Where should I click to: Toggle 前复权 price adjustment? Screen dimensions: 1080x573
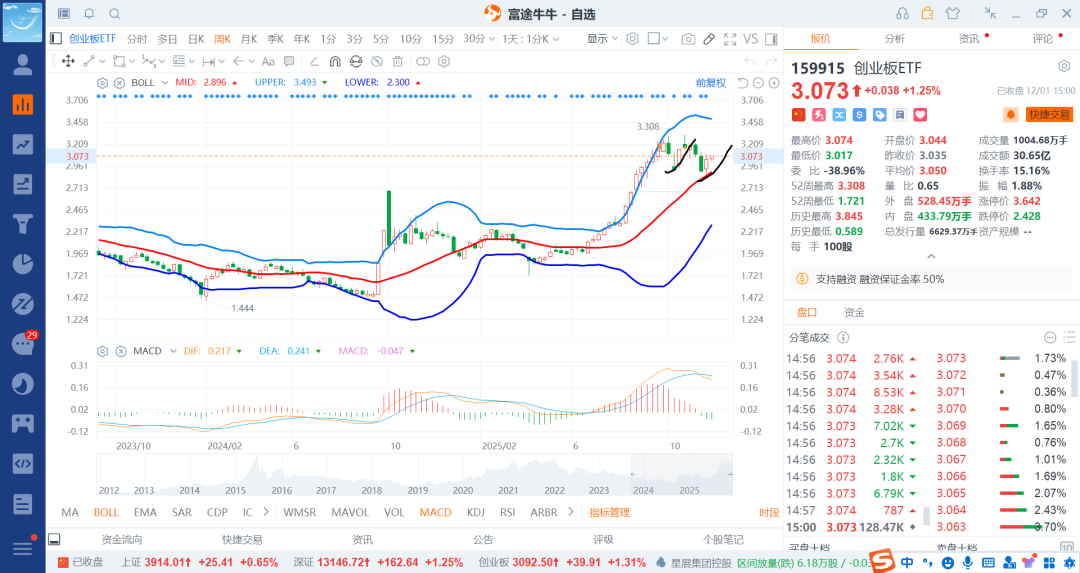tap(711, 83)
